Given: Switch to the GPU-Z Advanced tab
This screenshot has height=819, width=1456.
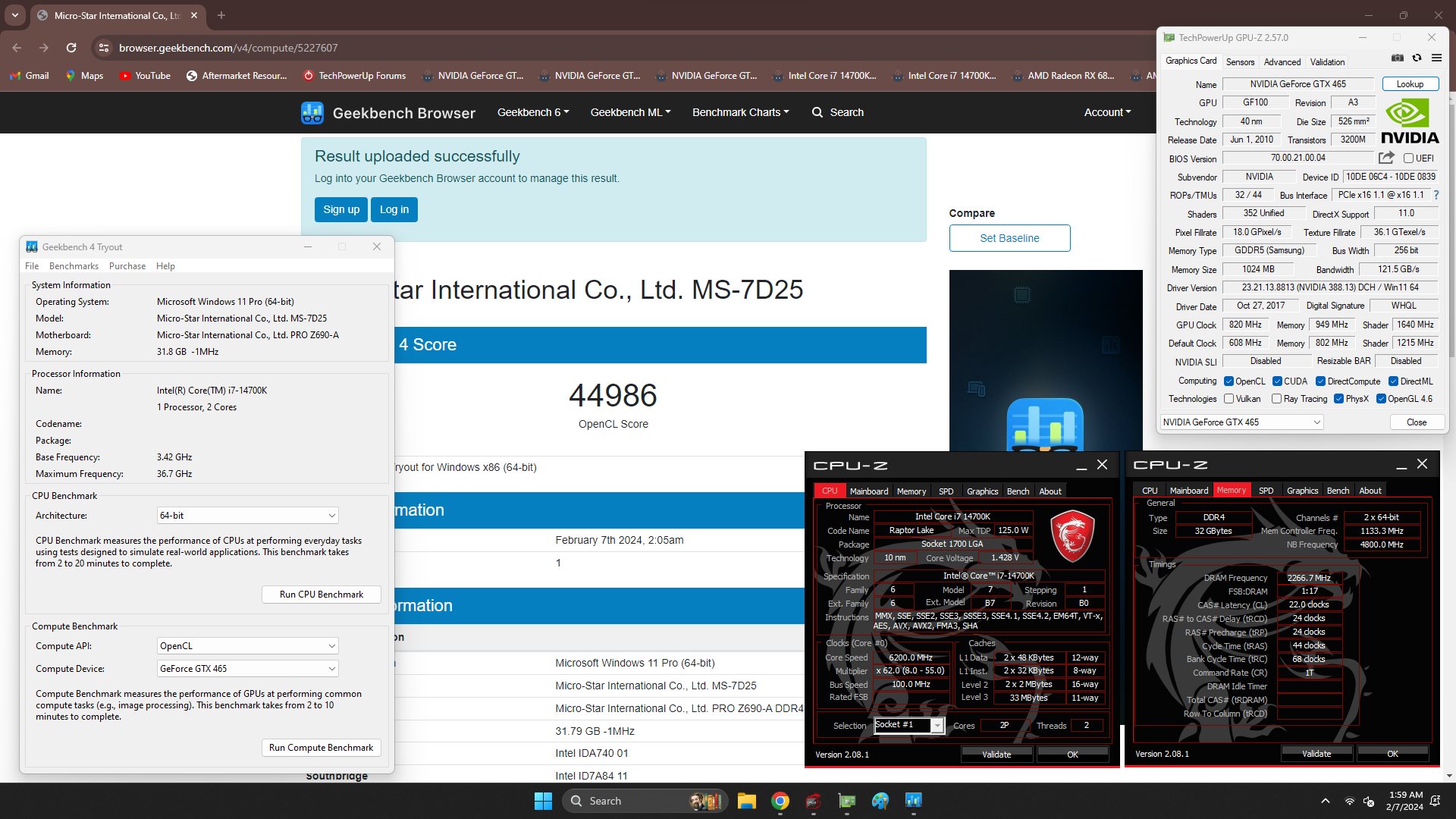Looking at the screenshot, I should click(x=1282, y=62).
